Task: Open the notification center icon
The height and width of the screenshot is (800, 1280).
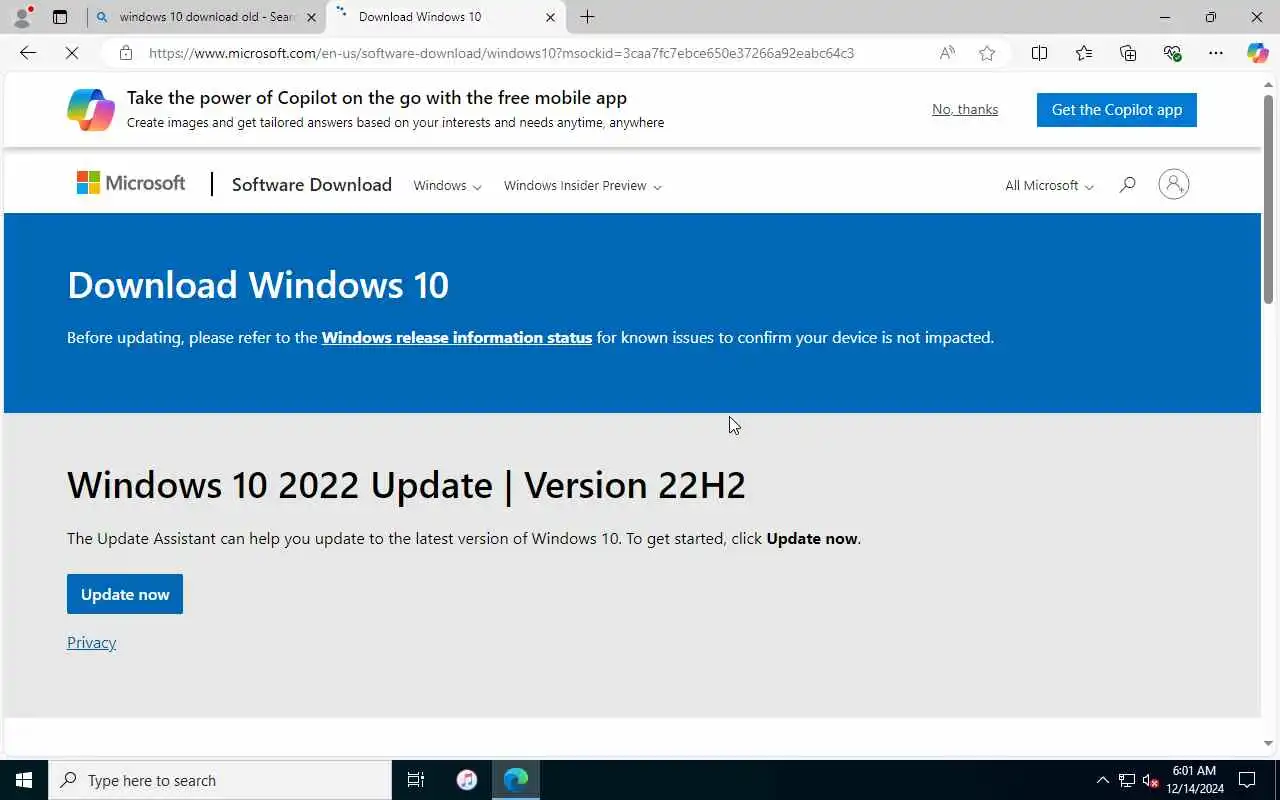Action: tap(1247, 780)
